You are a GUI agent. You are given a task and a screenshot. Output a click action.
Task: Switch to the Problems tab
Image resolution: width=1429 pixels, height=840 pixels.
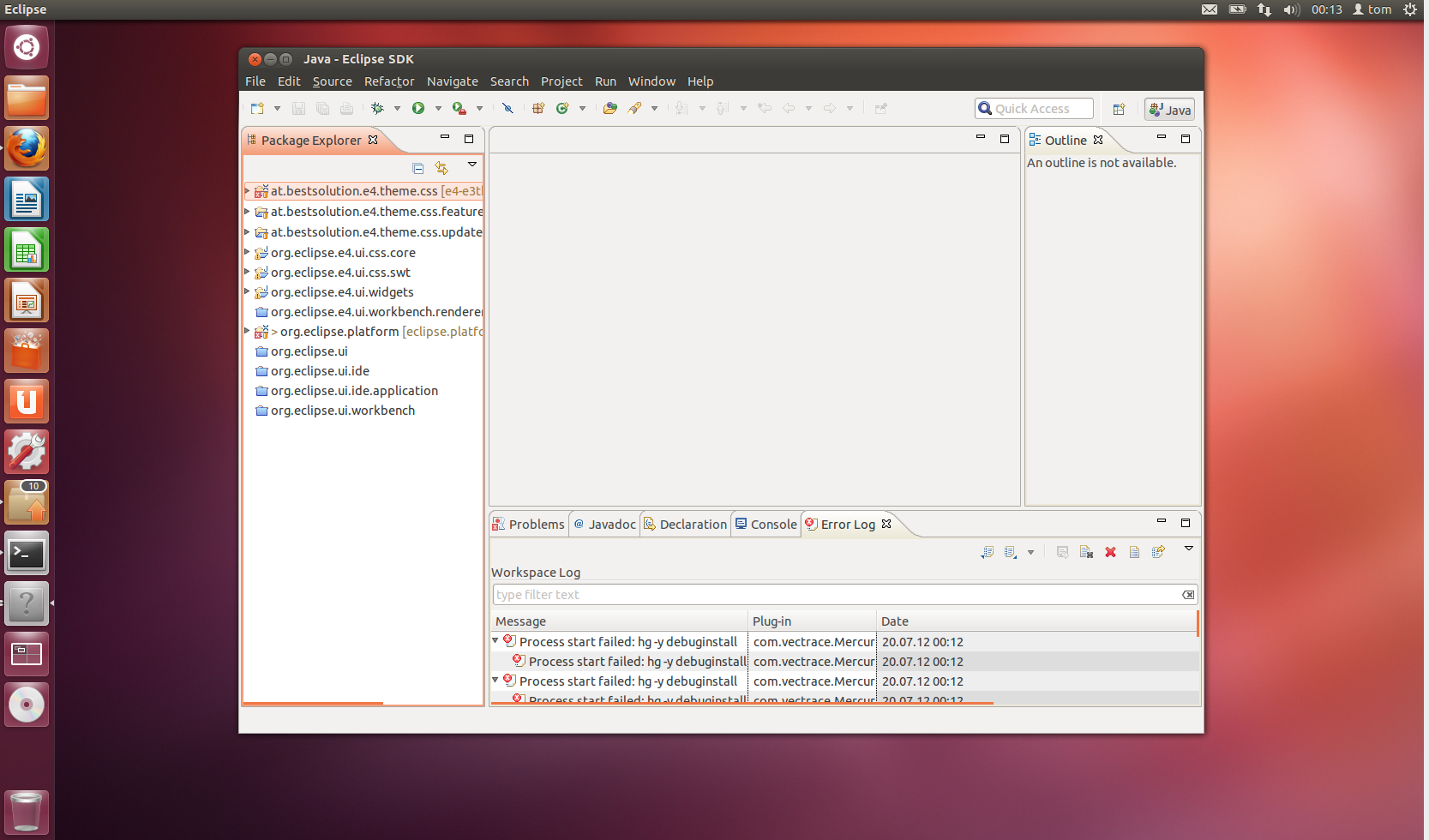click(529, 524)
